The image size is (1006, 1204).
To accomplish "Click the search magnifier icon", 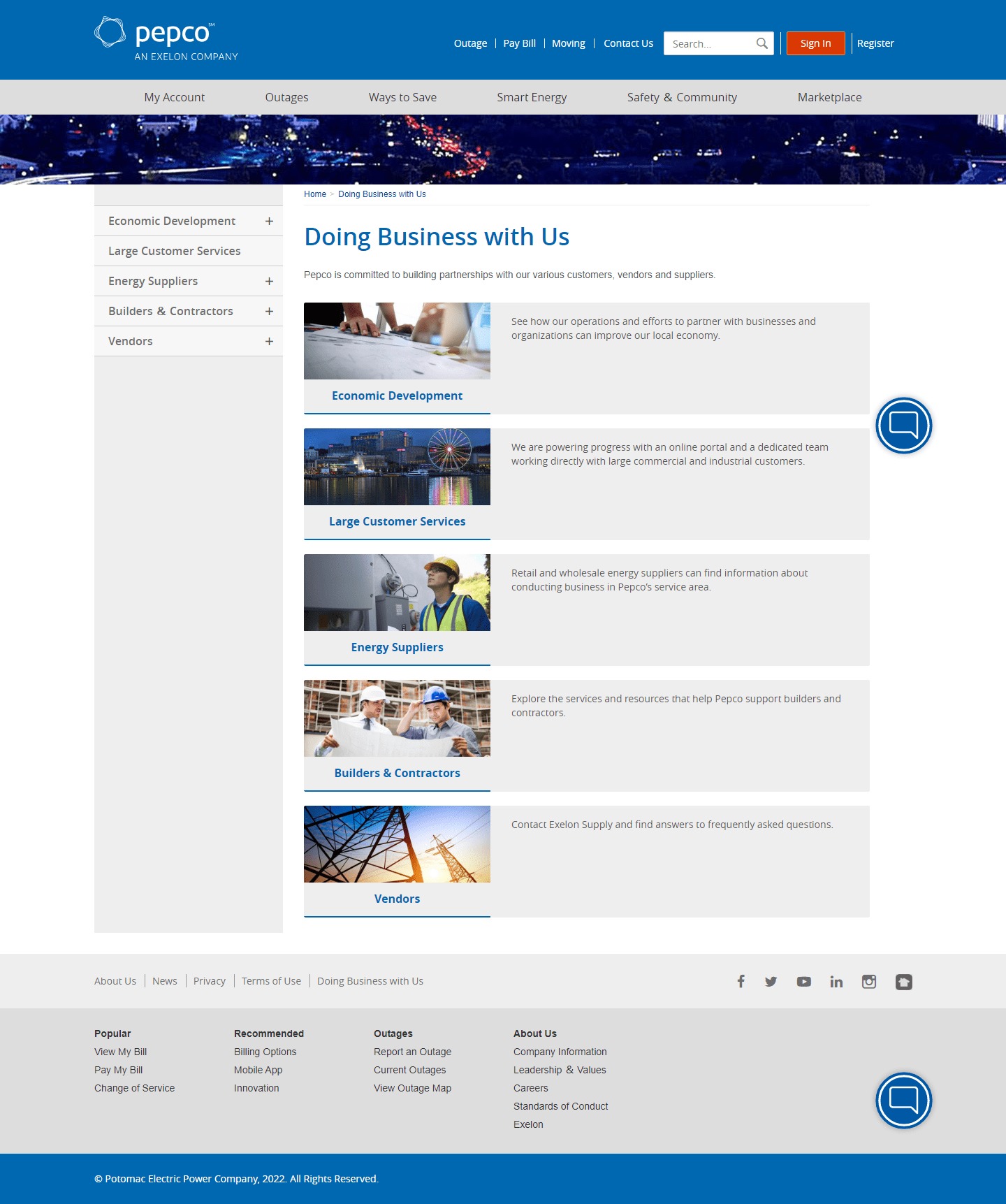I will [x=762, y=43].
